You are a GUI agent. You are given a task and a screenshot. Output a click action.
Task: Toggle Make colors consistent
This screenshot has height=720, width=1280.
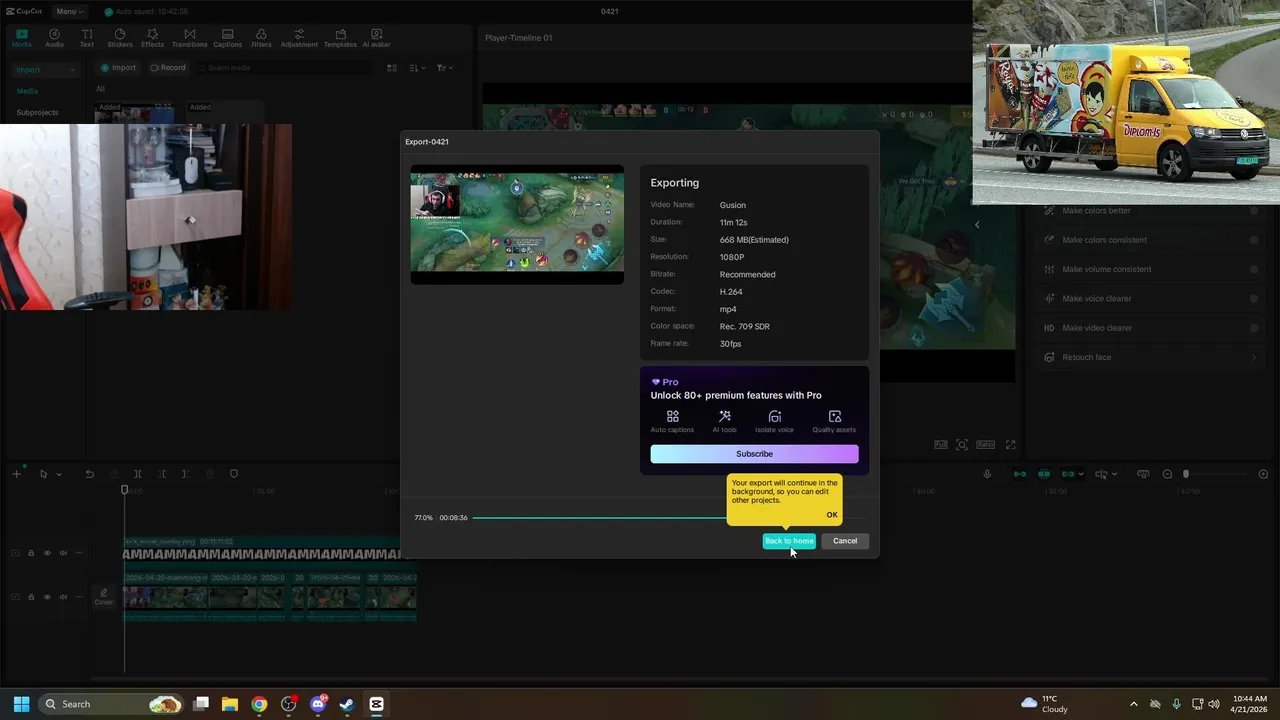coord(1254,240)
